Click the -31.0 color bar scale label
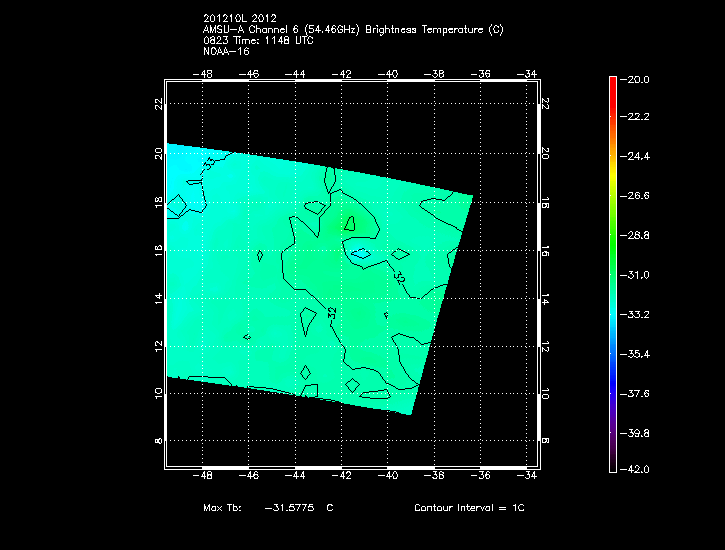The height and width of the screenshot is (550, 725). [636, 274]
